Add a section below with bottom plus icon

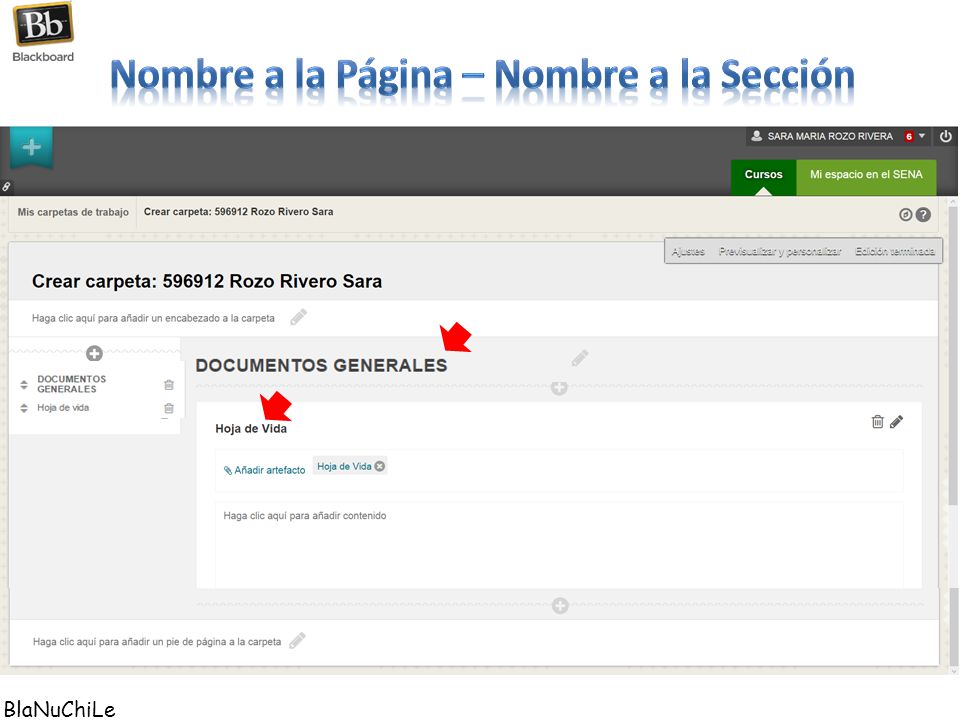[x=560, y=606]
